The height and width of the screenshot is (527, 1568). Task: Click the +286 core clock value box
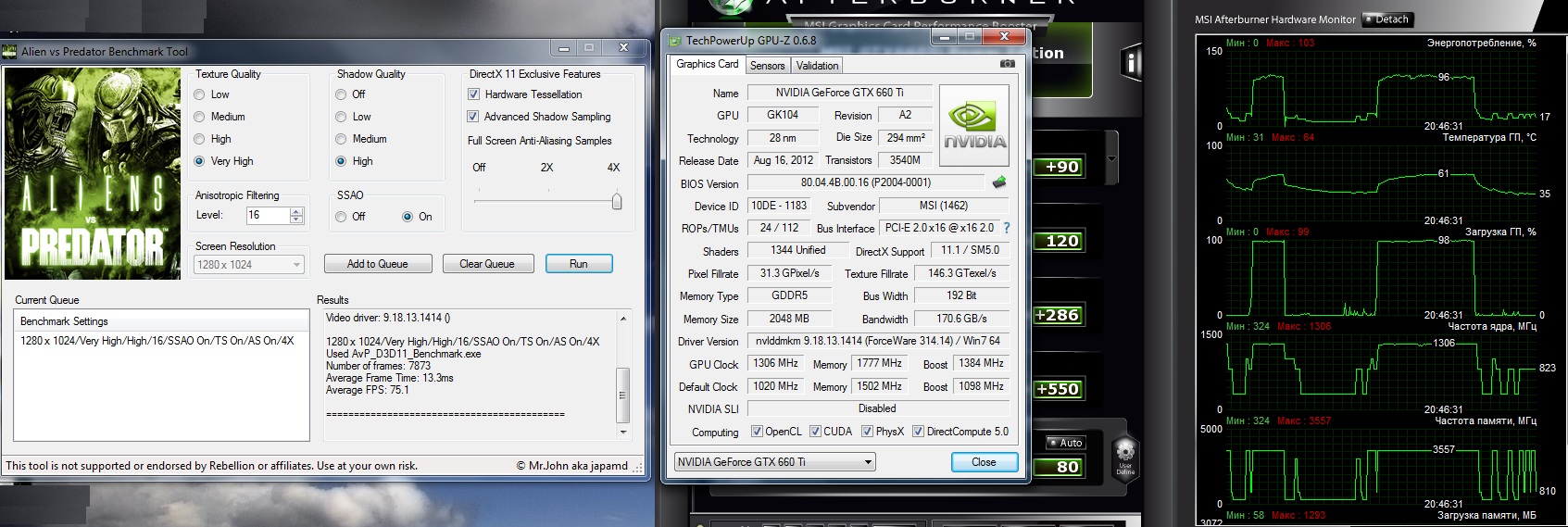click(1058, 315)
